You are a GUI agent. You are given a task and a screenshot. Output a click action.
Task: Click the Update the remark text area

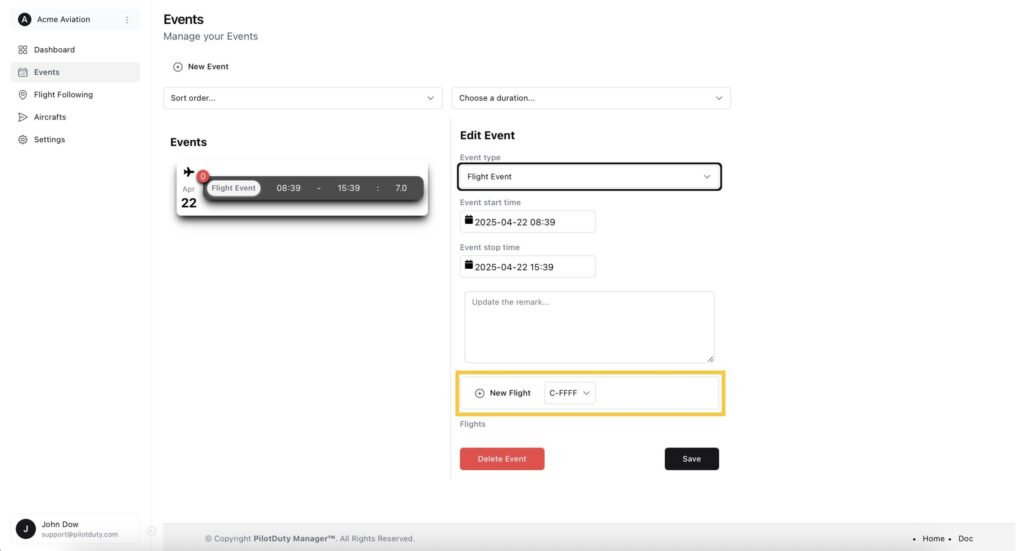click(x=589, y=327)
